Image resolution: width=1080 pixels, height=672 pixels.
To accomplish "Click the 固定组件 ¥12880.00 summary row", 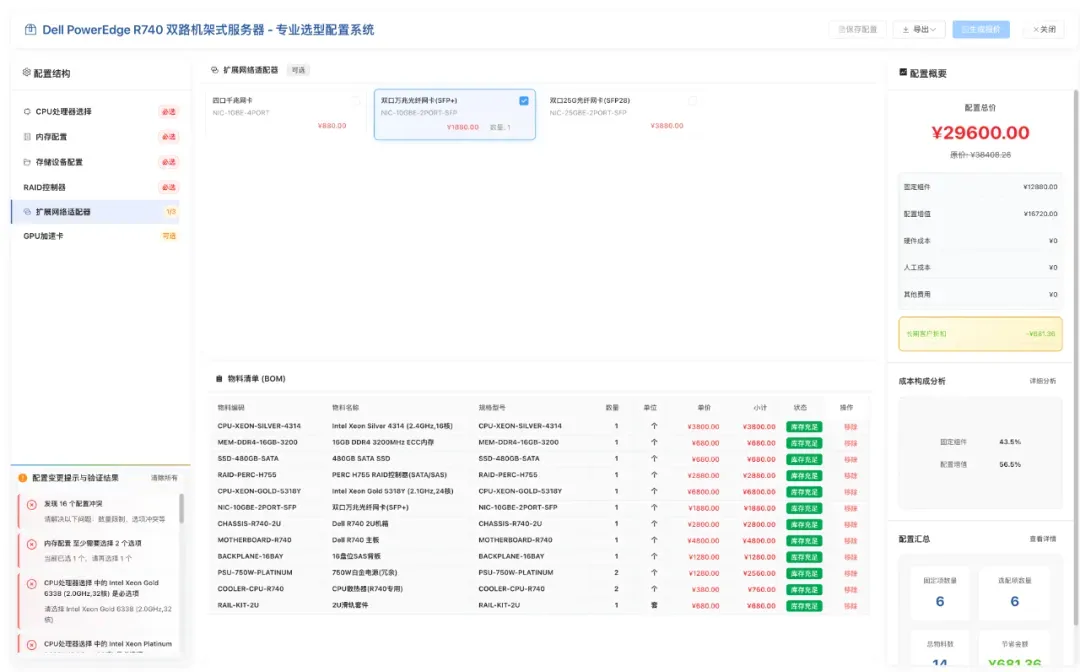I will [980, 187].
